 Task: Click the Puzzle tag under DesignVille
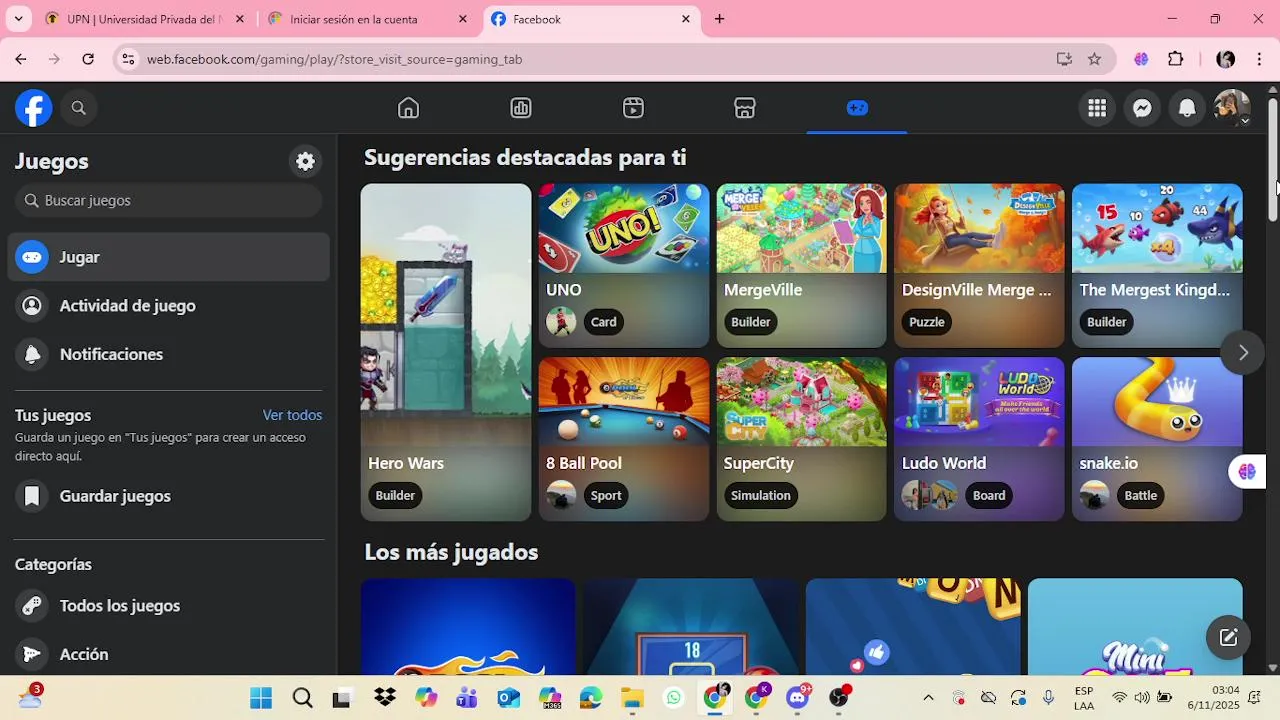click(x=927, y=322)
